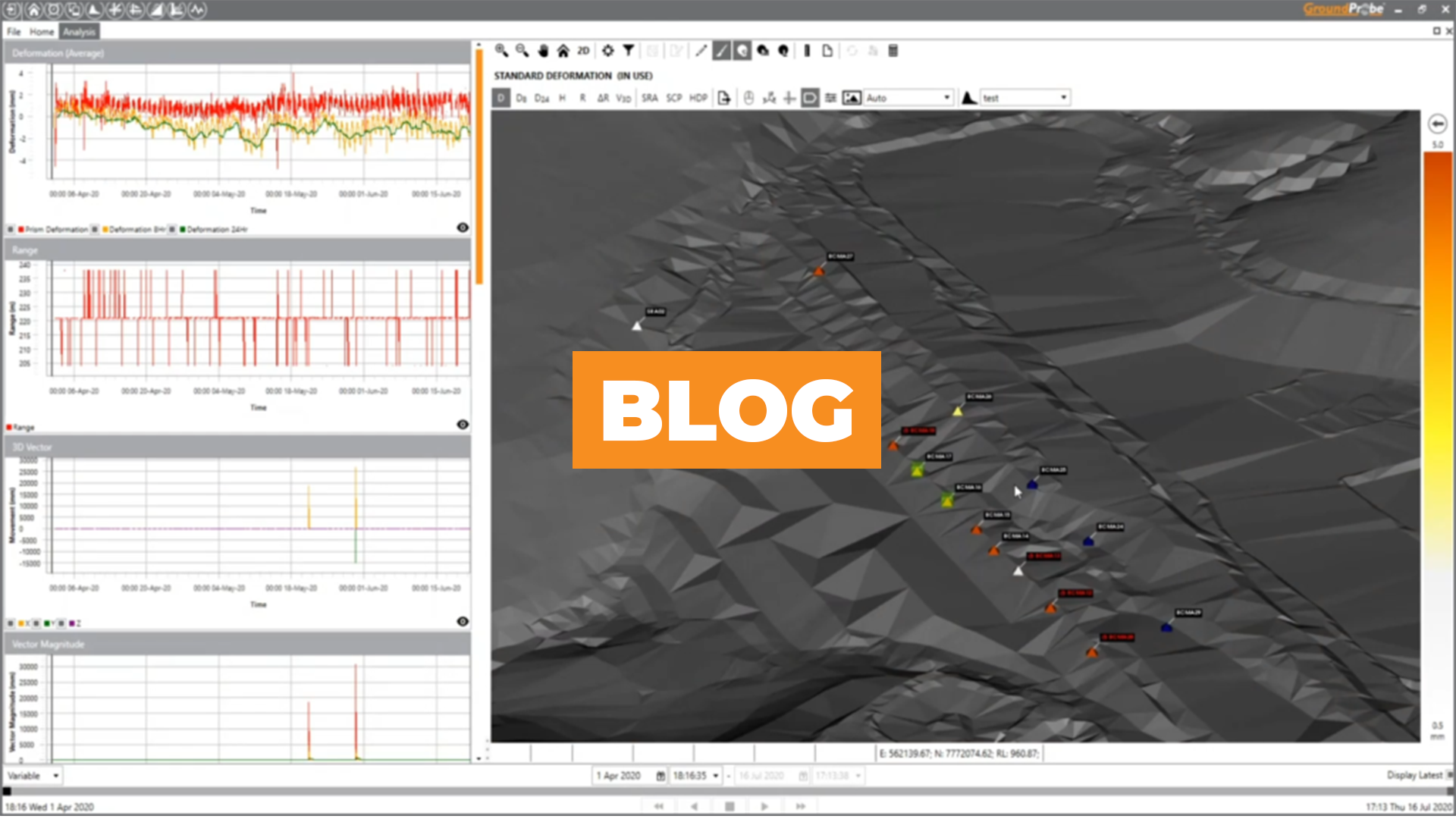
Task: Toggle eye icon on Range chart
Action: 463,425
